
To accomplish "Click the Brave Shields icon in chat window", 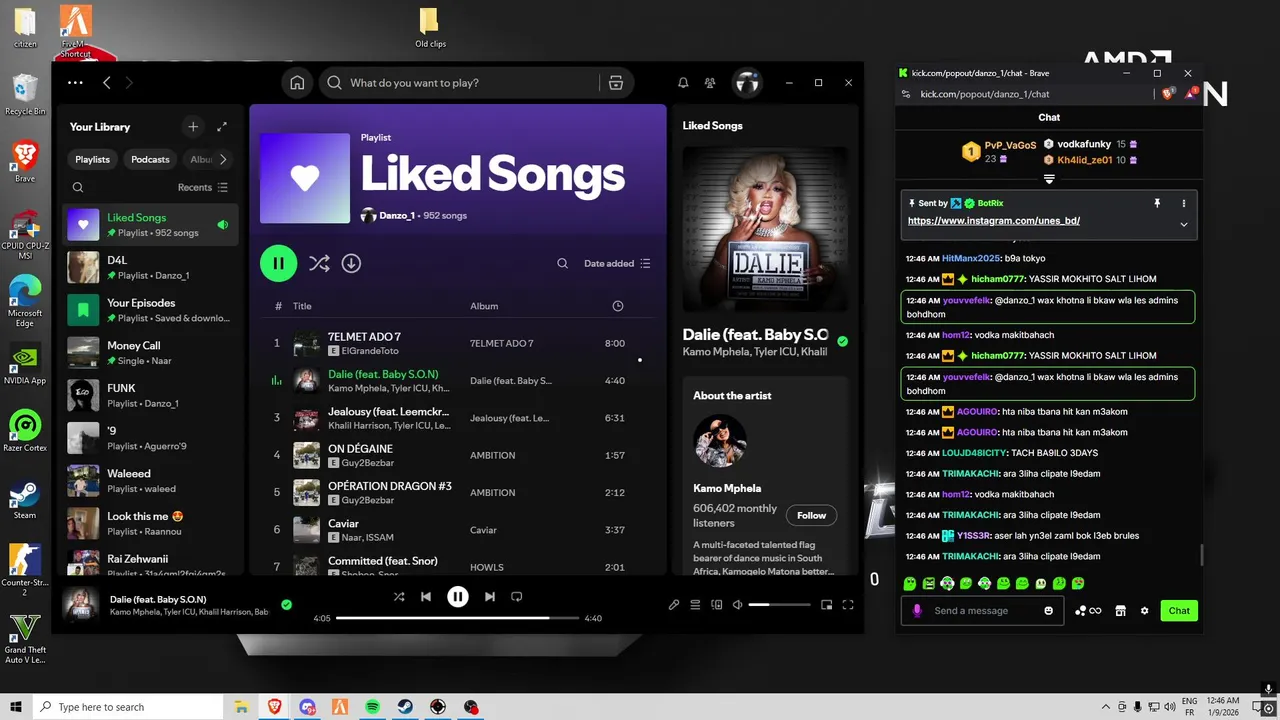I will point(1167,94).
